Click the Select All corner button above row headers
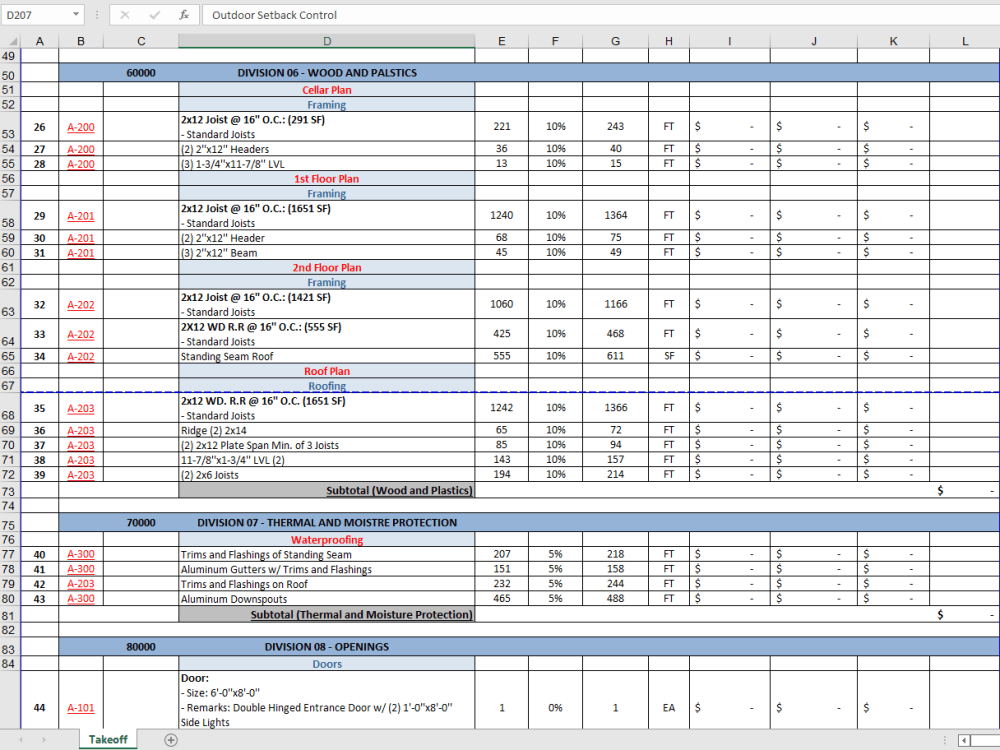The image size is (1000, 750). coord(10,41)
